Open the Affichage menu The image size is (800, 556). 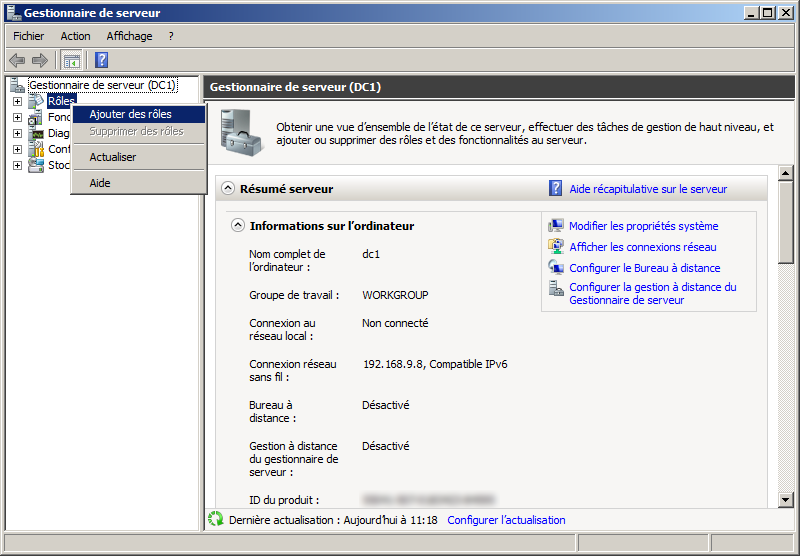tap(129, 36)
